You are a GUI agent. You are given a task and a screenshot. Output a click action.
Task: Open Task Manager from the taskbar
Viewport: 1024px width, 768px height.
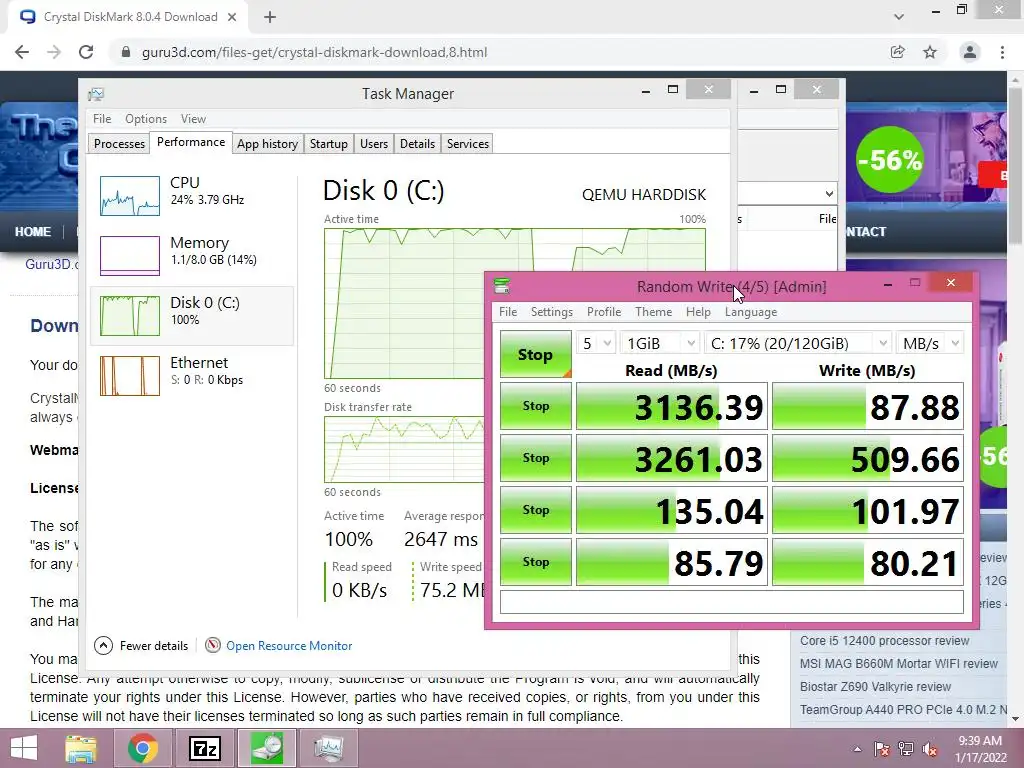tap(328, 748)
